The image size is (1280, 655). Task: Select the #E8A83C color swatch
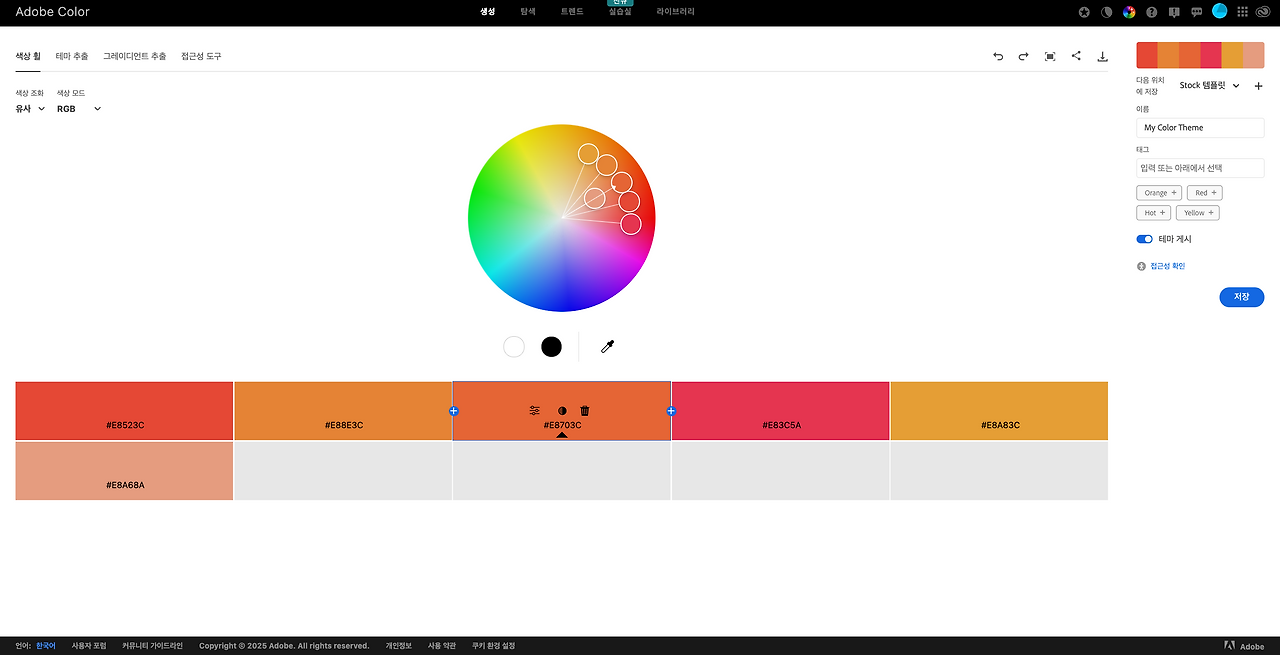999,411
